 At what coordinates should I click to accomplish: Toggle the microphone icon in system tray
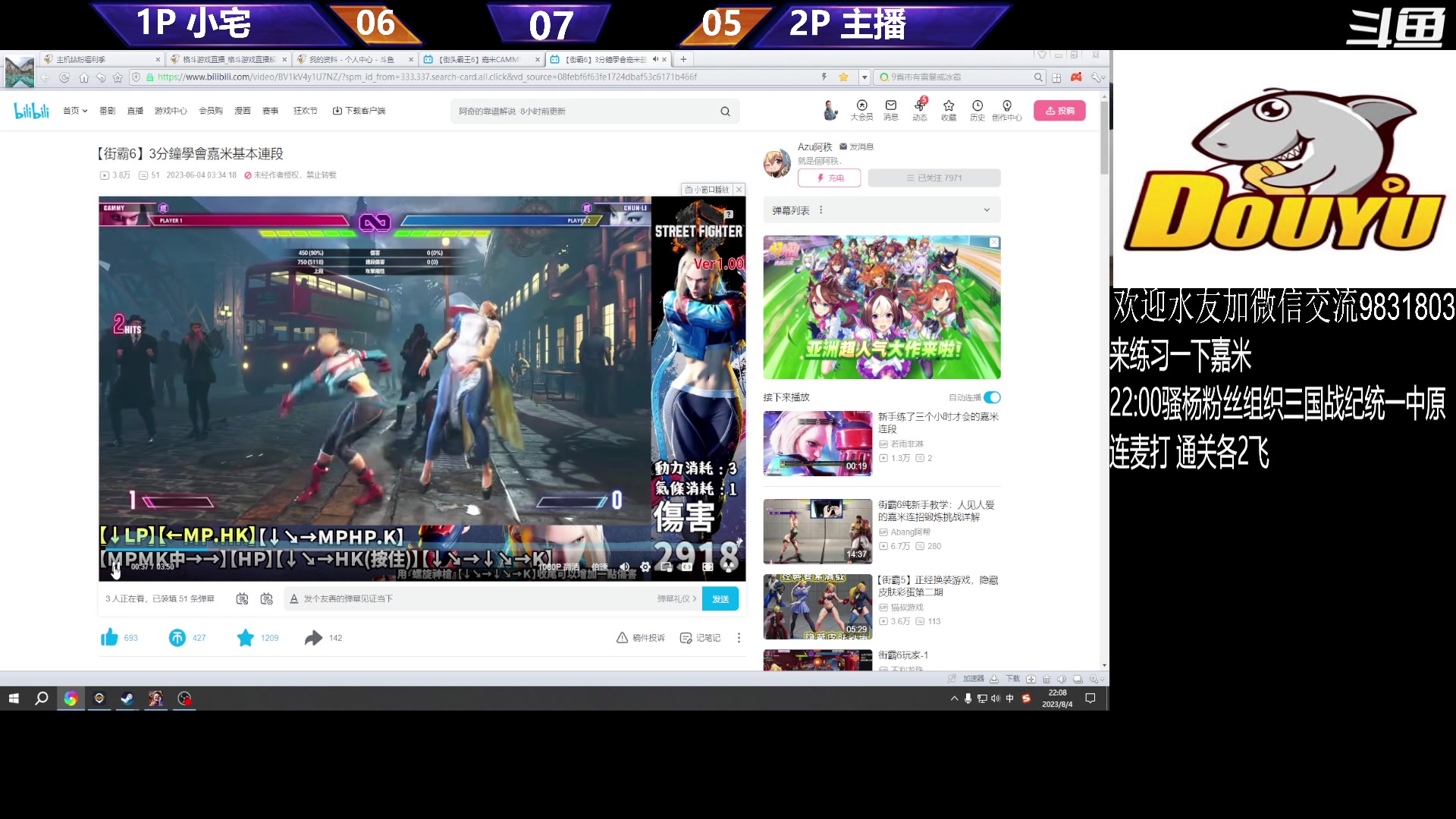point(968,698)
